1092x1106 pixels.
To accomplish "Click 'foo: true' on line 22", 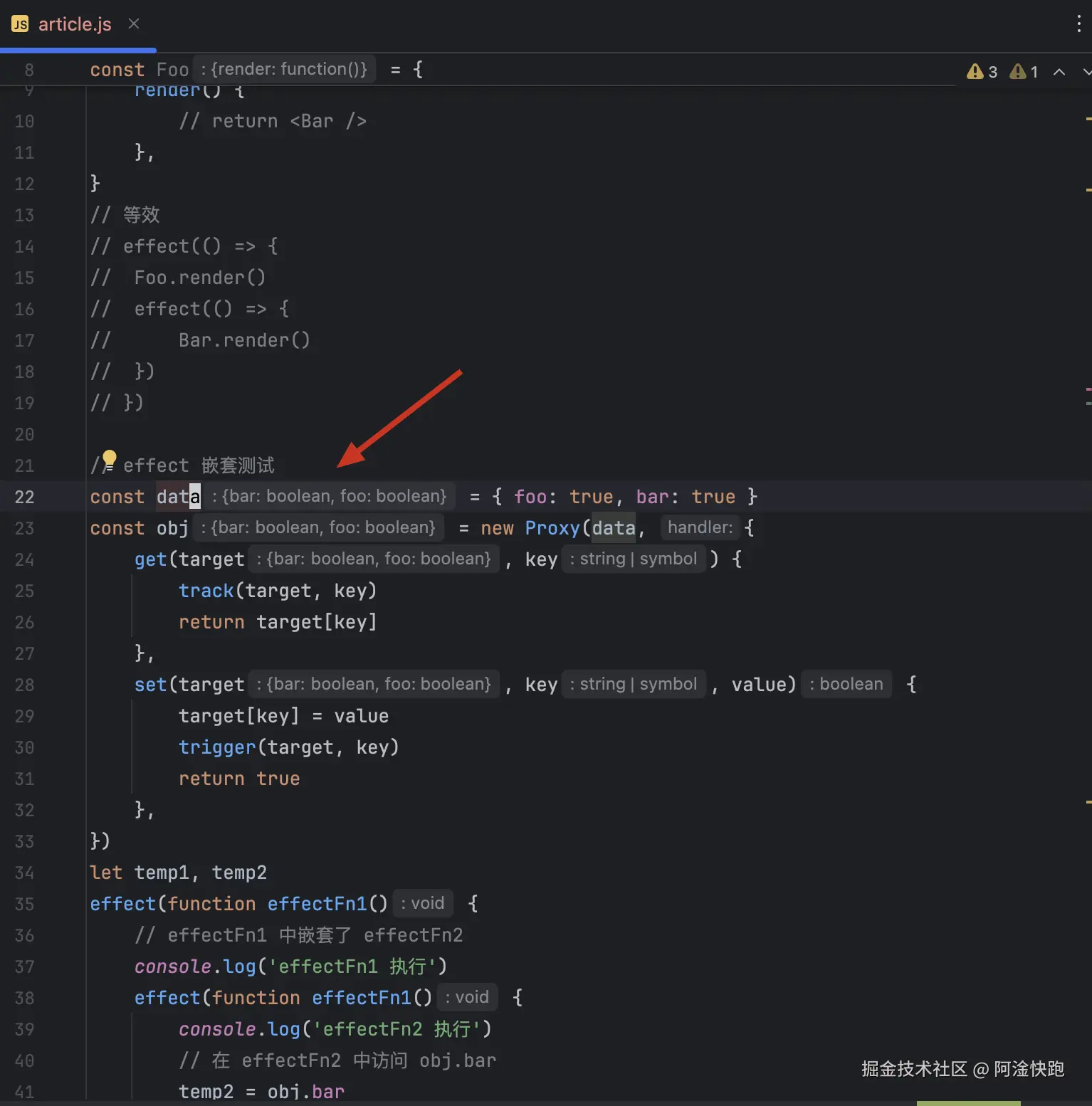I will click(x=564, y=497).
